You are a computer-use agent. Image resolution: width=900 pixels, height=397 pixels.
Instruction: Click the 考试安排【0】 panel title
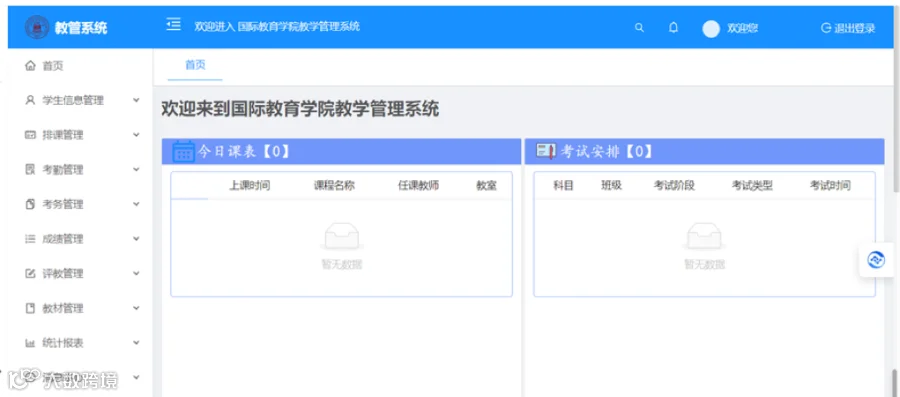coord(607,151)
